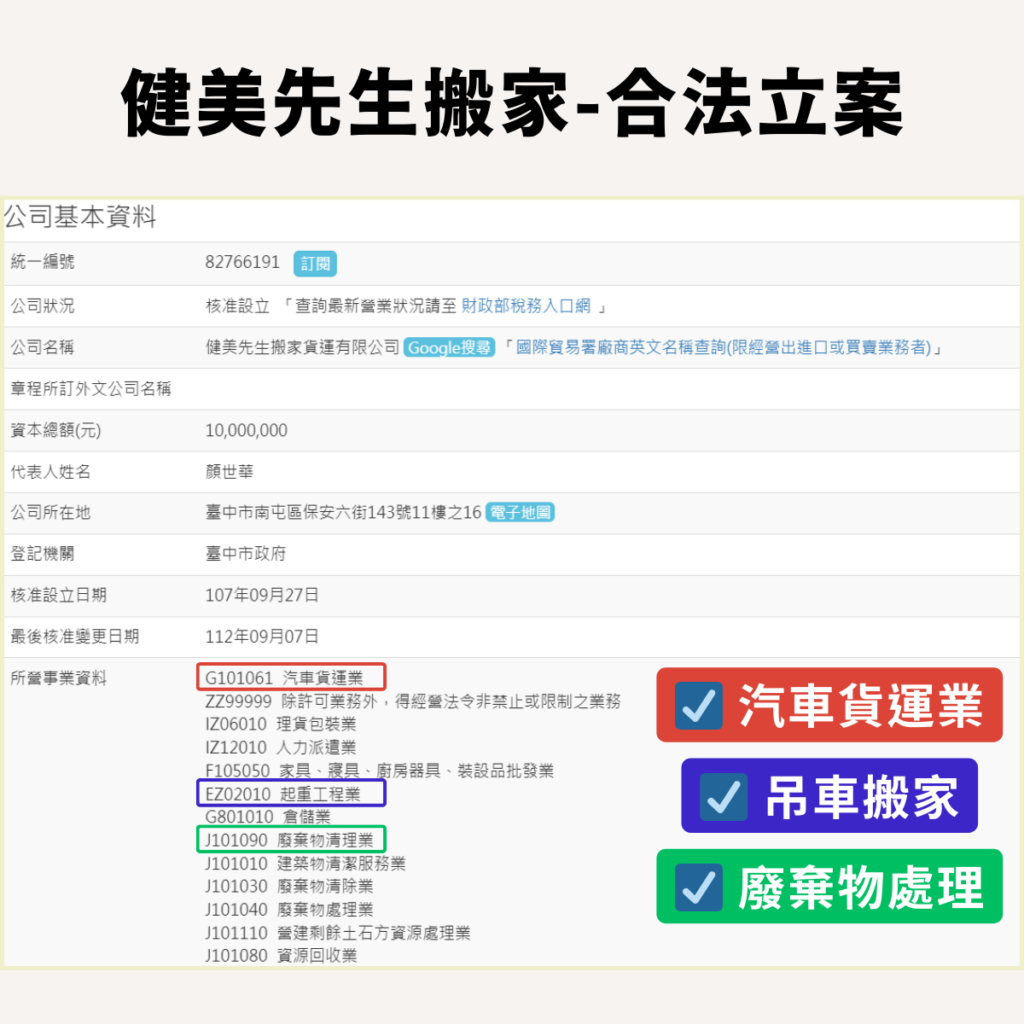The image size is (1024, 1024).
Task: Click the 訂閱 button beside the 統一編號
Action: [315, 264]
